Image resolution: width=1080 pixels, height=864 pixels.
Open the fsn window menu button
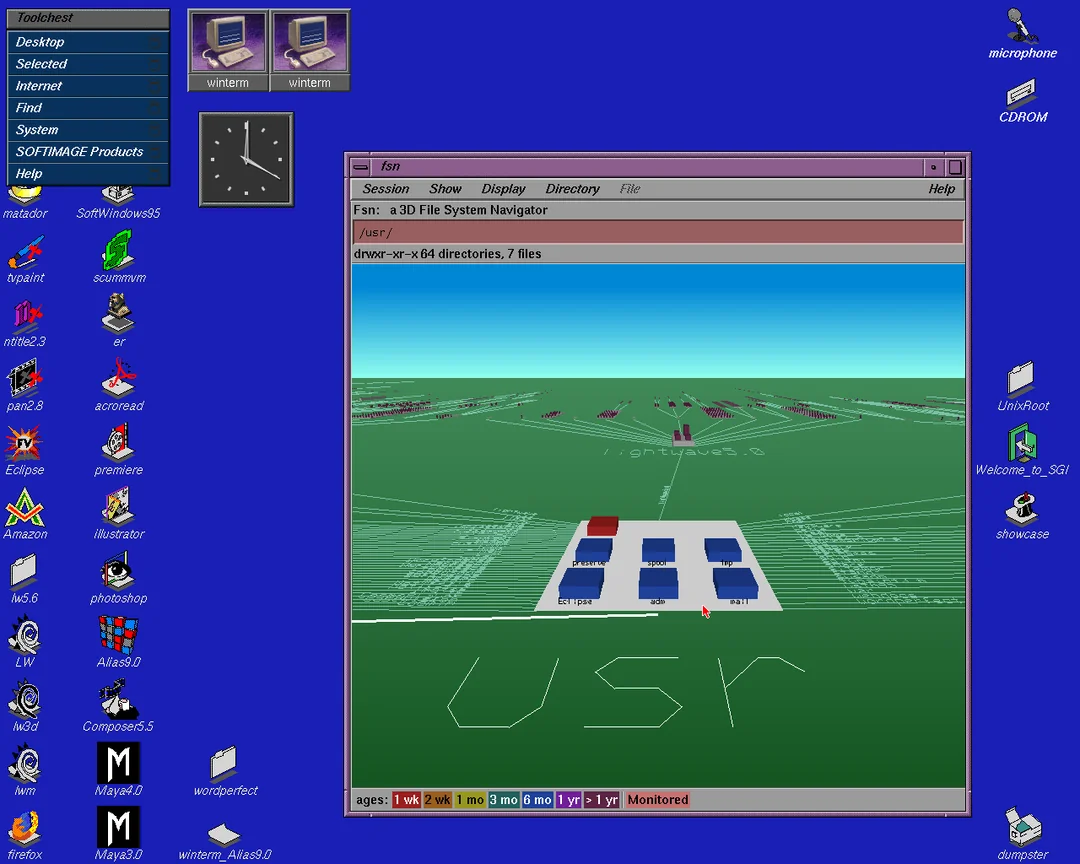(x=360, y=167)
